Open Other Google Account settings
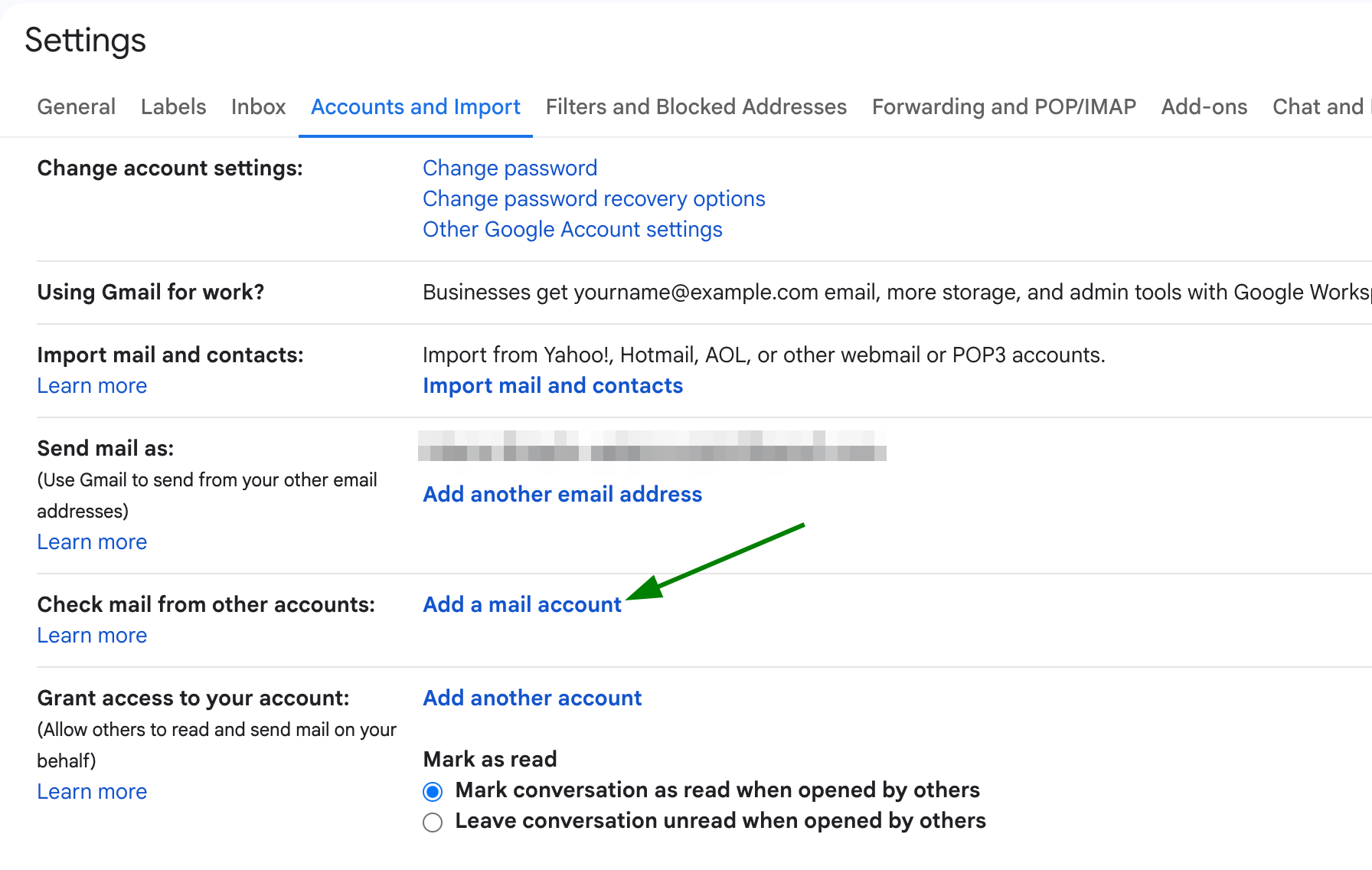The width and height of the screenshot is (1372, 870). (x=572, y=229)
